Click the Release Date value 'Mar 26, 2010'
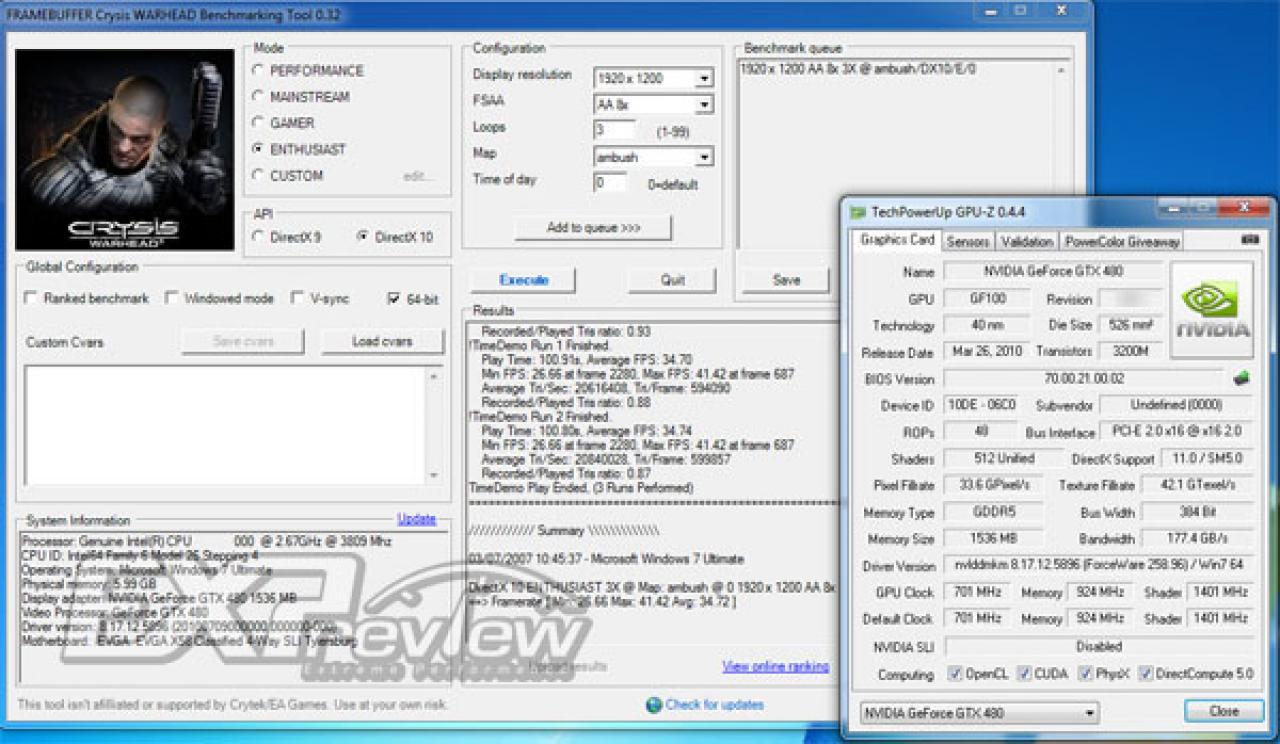The width and height of the screenshot is (1280, 744). tap(986, 352)
